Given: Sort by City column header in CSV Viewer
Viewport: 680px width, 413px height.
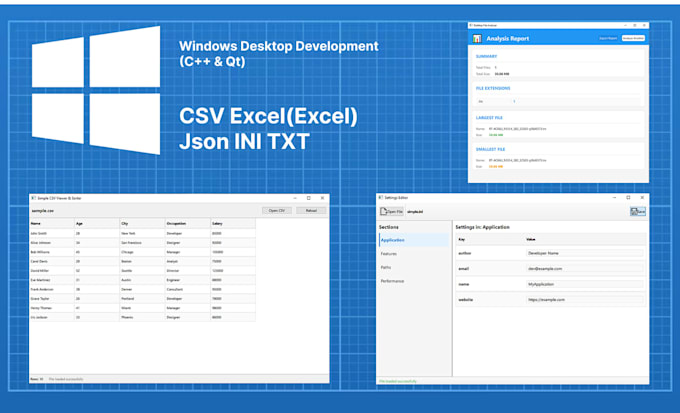Looking at the screenshot, I should coord(142,223).
